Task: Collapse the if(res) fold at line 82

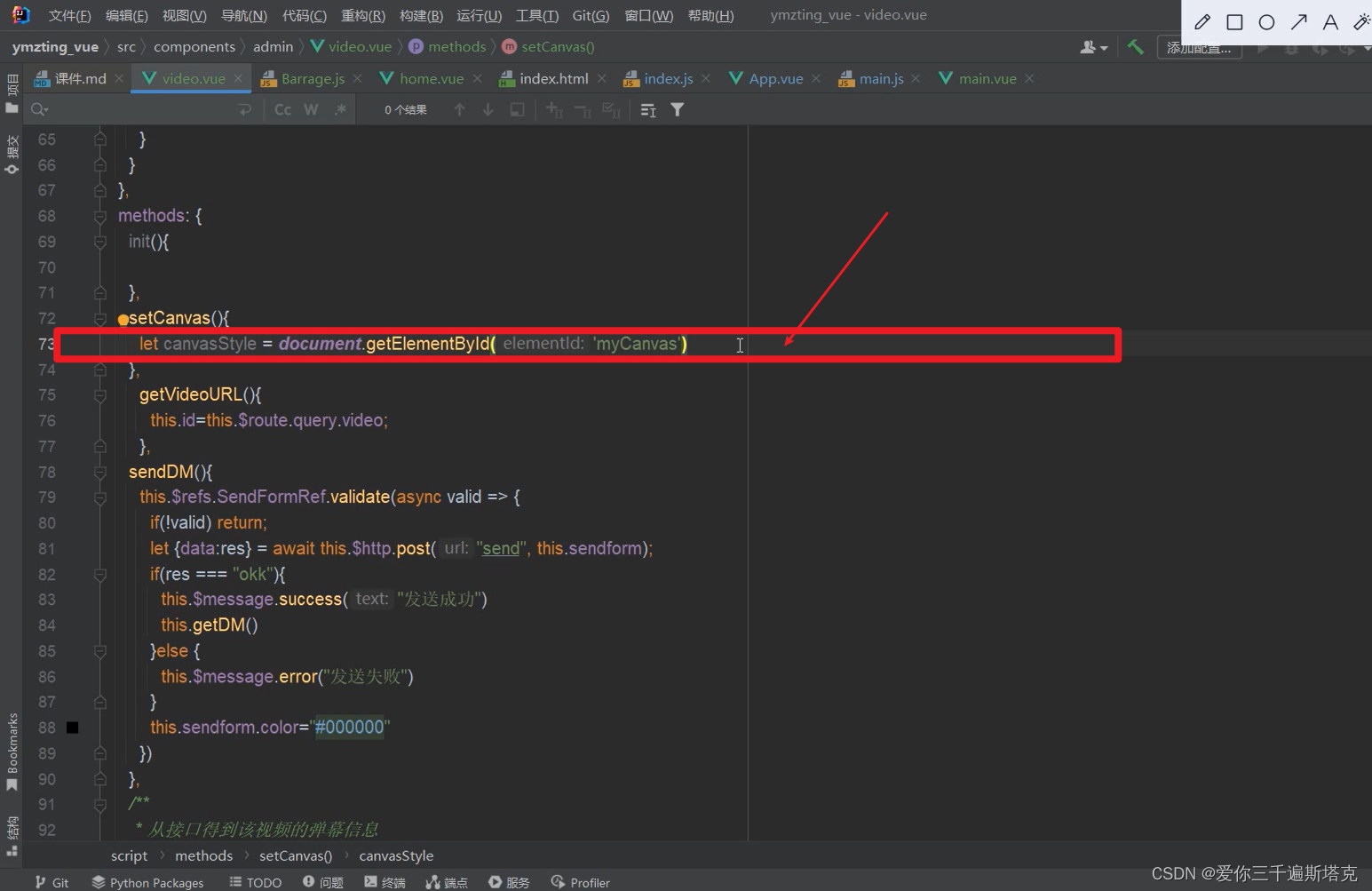Action: click(99, 574)
